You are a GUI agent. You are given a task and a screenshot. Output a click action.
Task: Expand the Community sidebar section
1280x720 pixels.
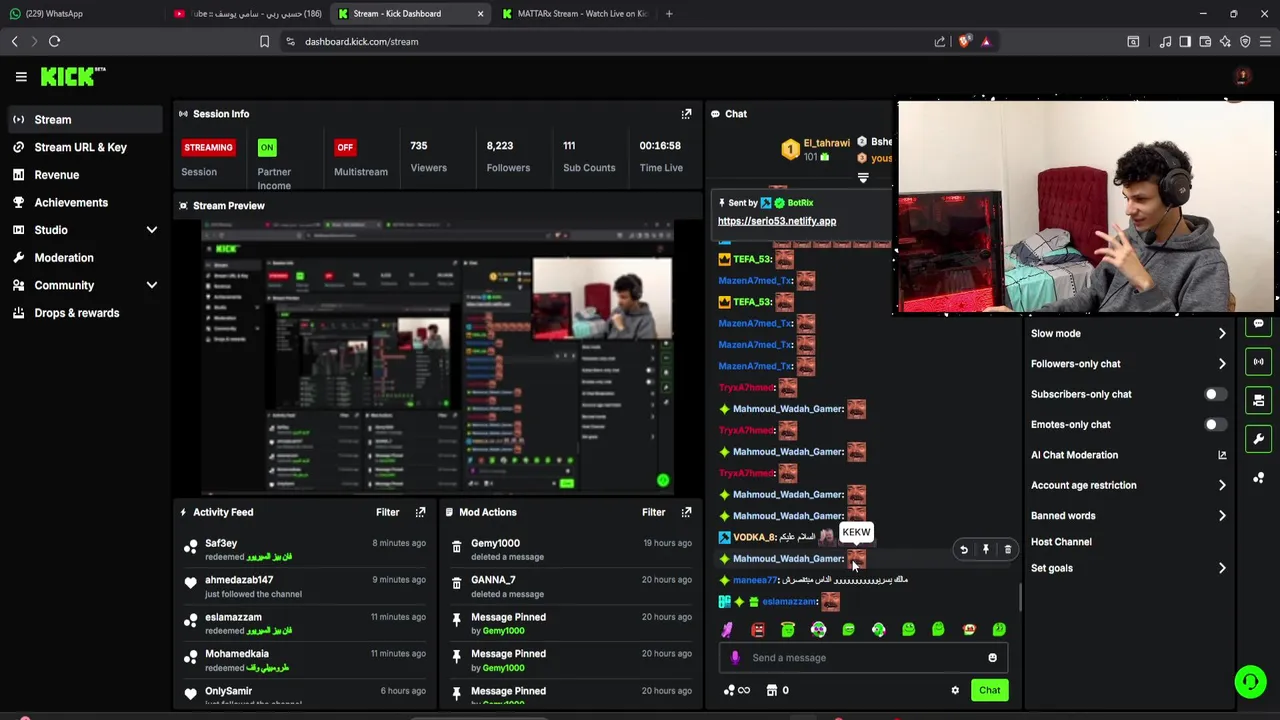pyautogui.click(x=83, y=285)
